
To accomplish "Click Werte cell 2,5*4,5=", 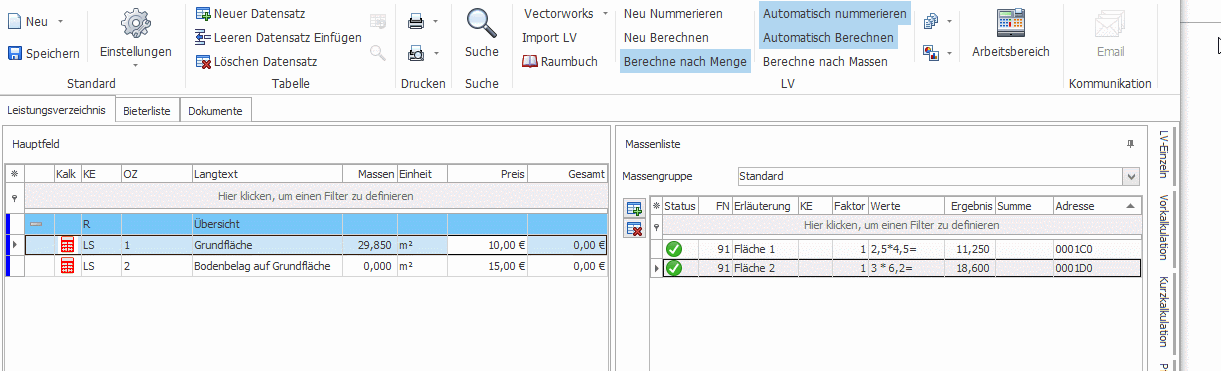I will [906, 248].
